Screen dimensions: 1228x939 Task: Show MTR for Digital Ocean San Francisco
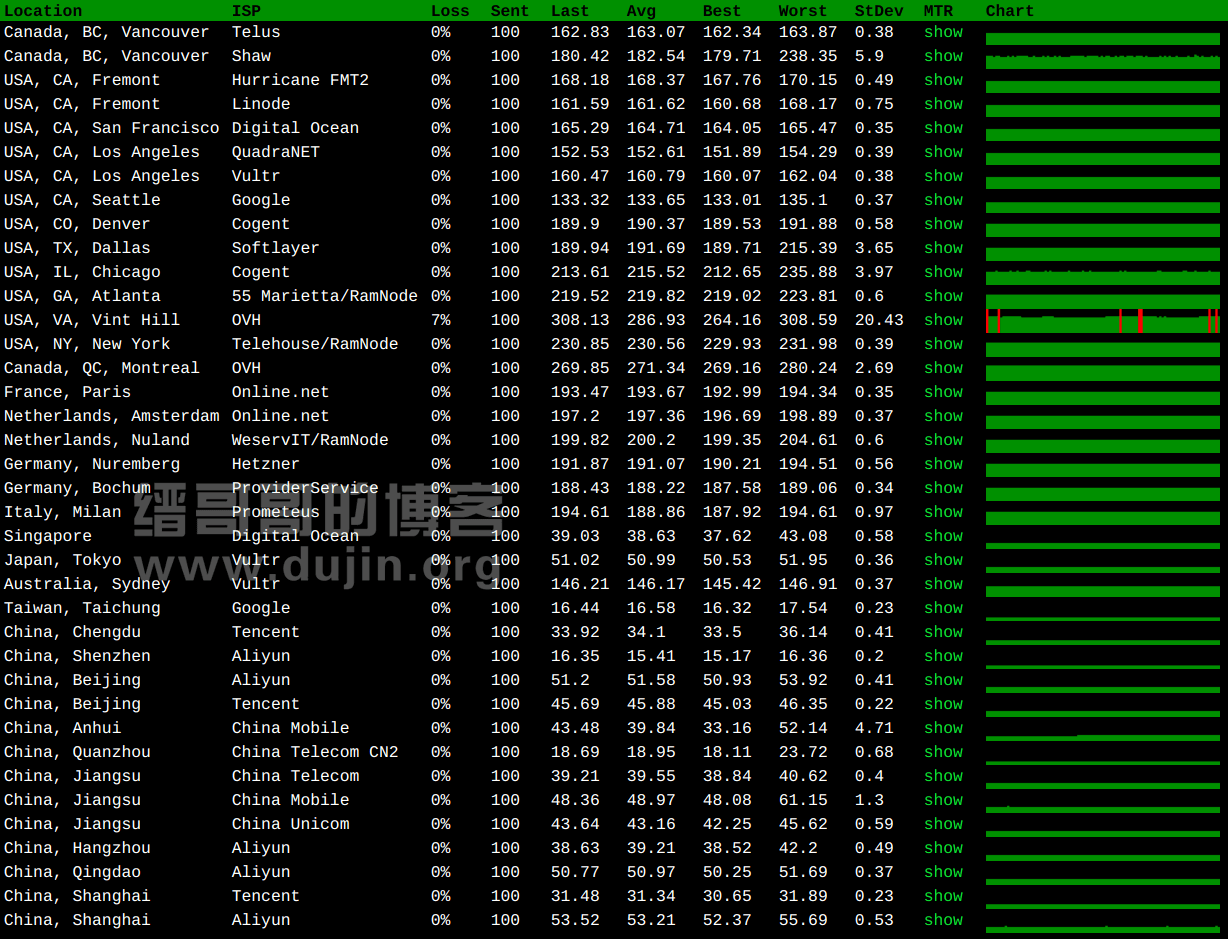pos(943,128)
